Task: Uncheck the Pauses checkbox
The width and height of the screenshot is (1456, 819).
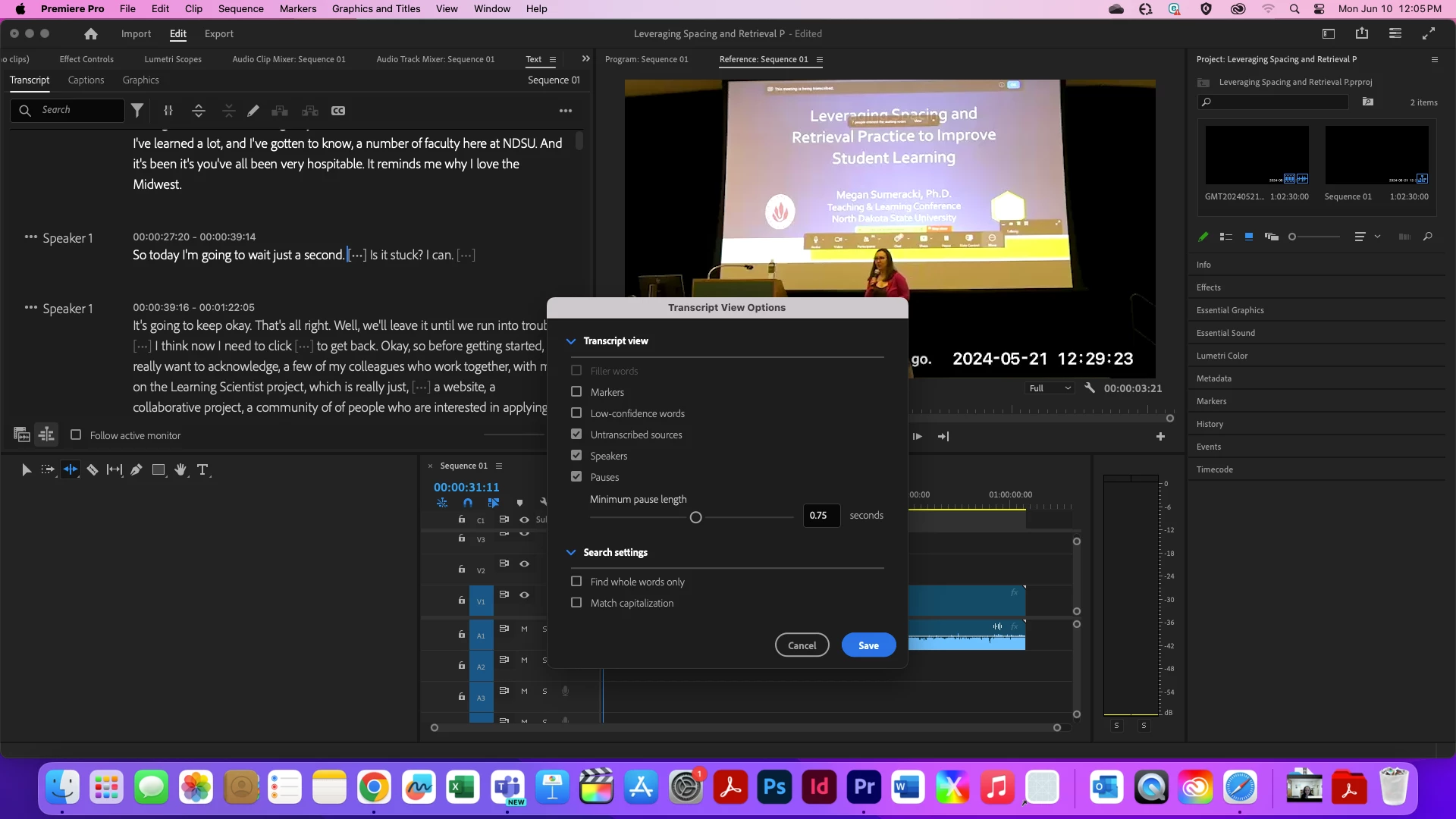Action: coord(576,477)
